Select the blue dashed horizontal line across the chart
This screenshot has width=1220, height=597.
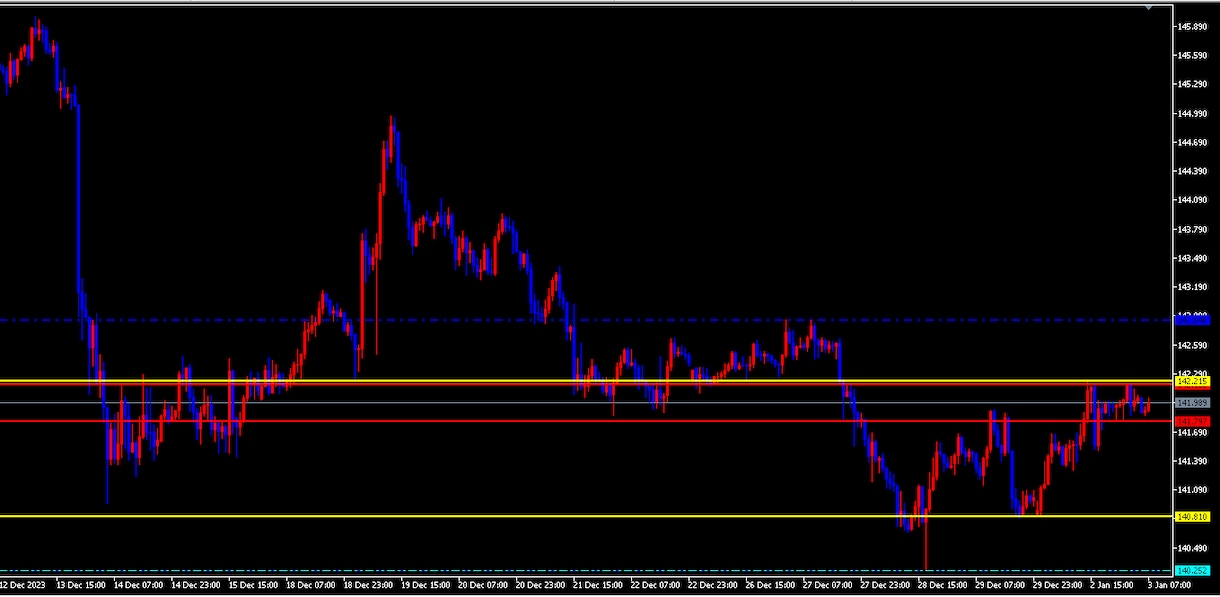pos(585,320)
